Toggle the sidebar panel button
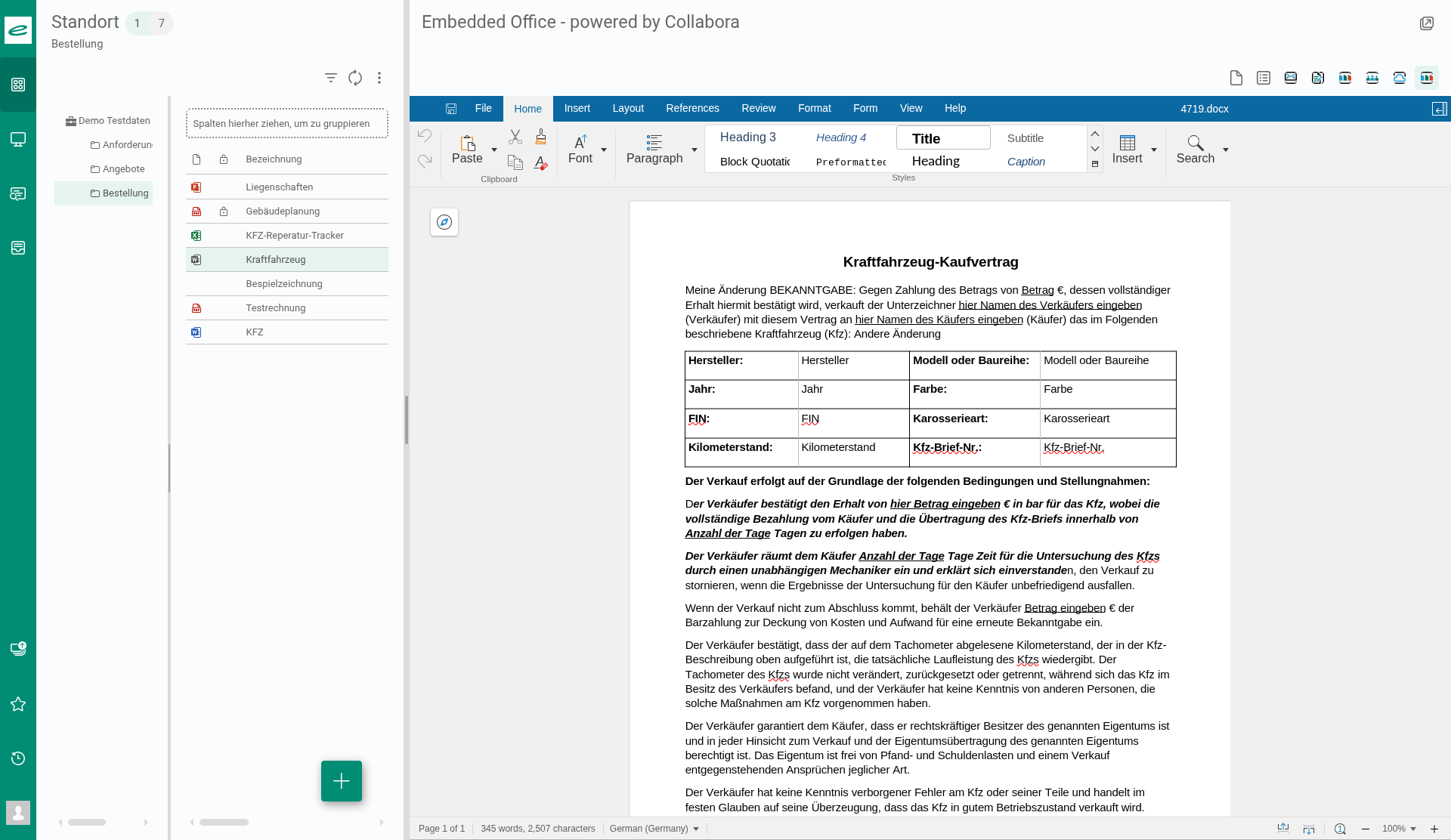The image size is (1451, 840). tap(1439, 109)
